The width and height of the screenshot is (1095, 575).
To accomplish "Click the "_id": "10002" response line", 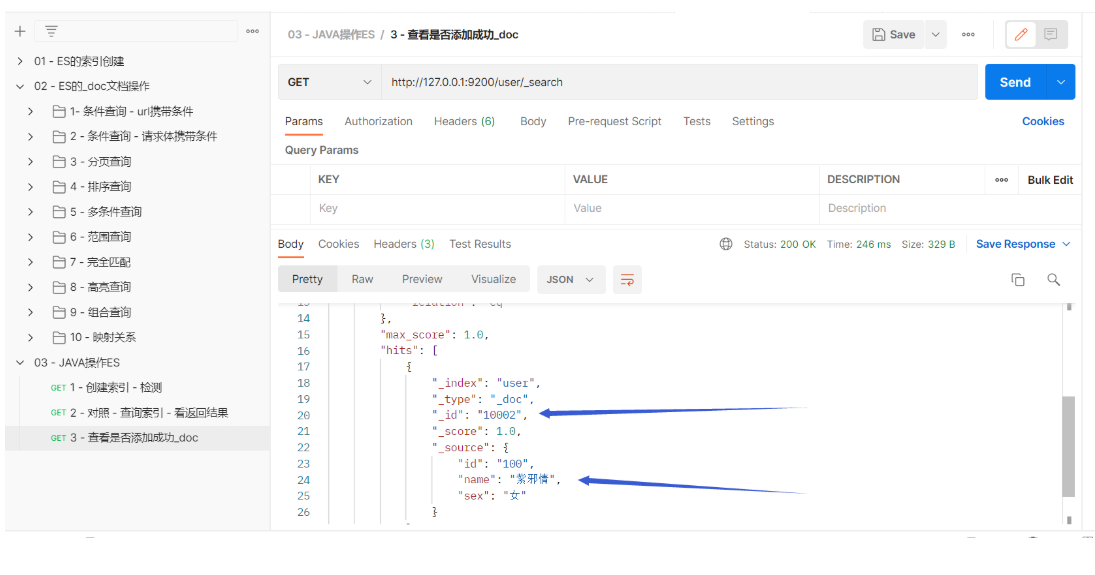I will [480, 416].
